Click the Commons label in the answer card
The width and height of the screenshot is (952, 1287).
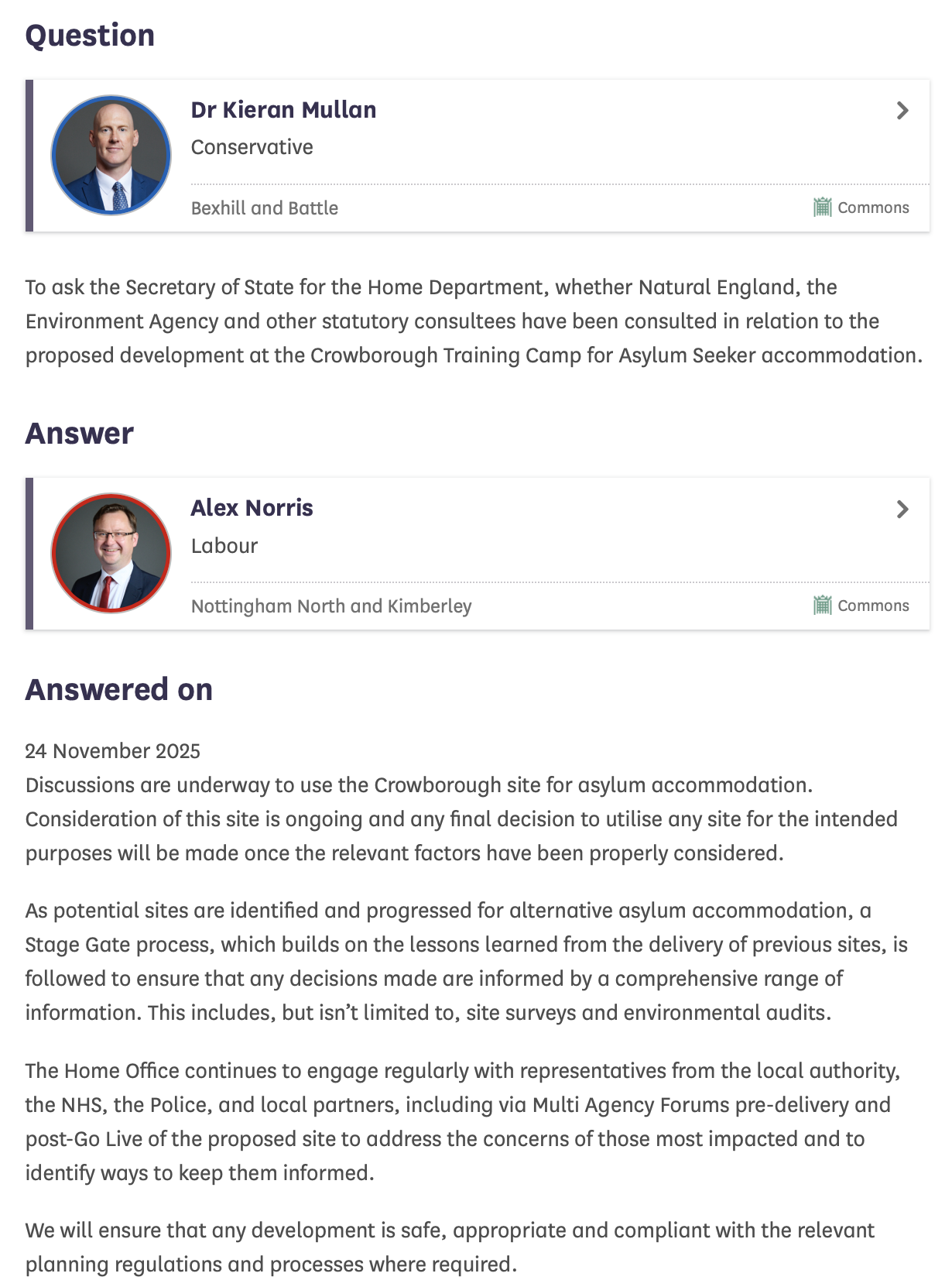[873, 606]
